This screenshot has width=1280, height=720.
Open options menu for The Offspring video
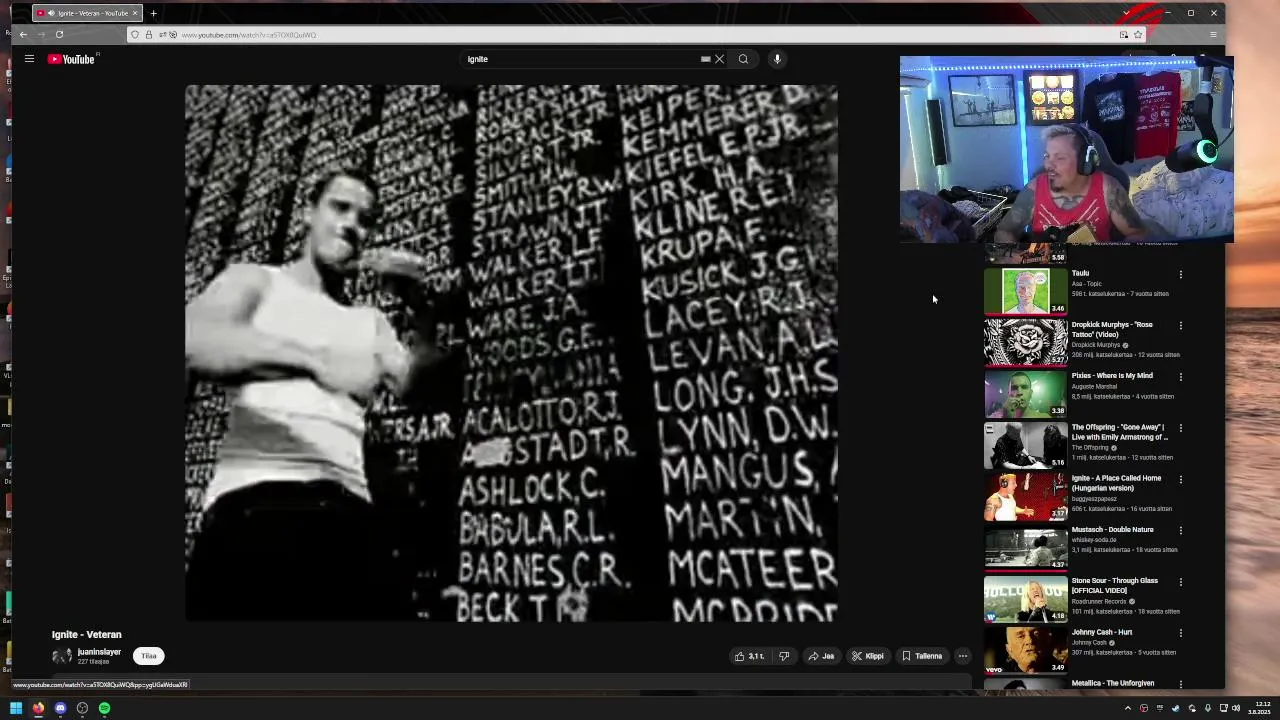[x=1181, y=428]
